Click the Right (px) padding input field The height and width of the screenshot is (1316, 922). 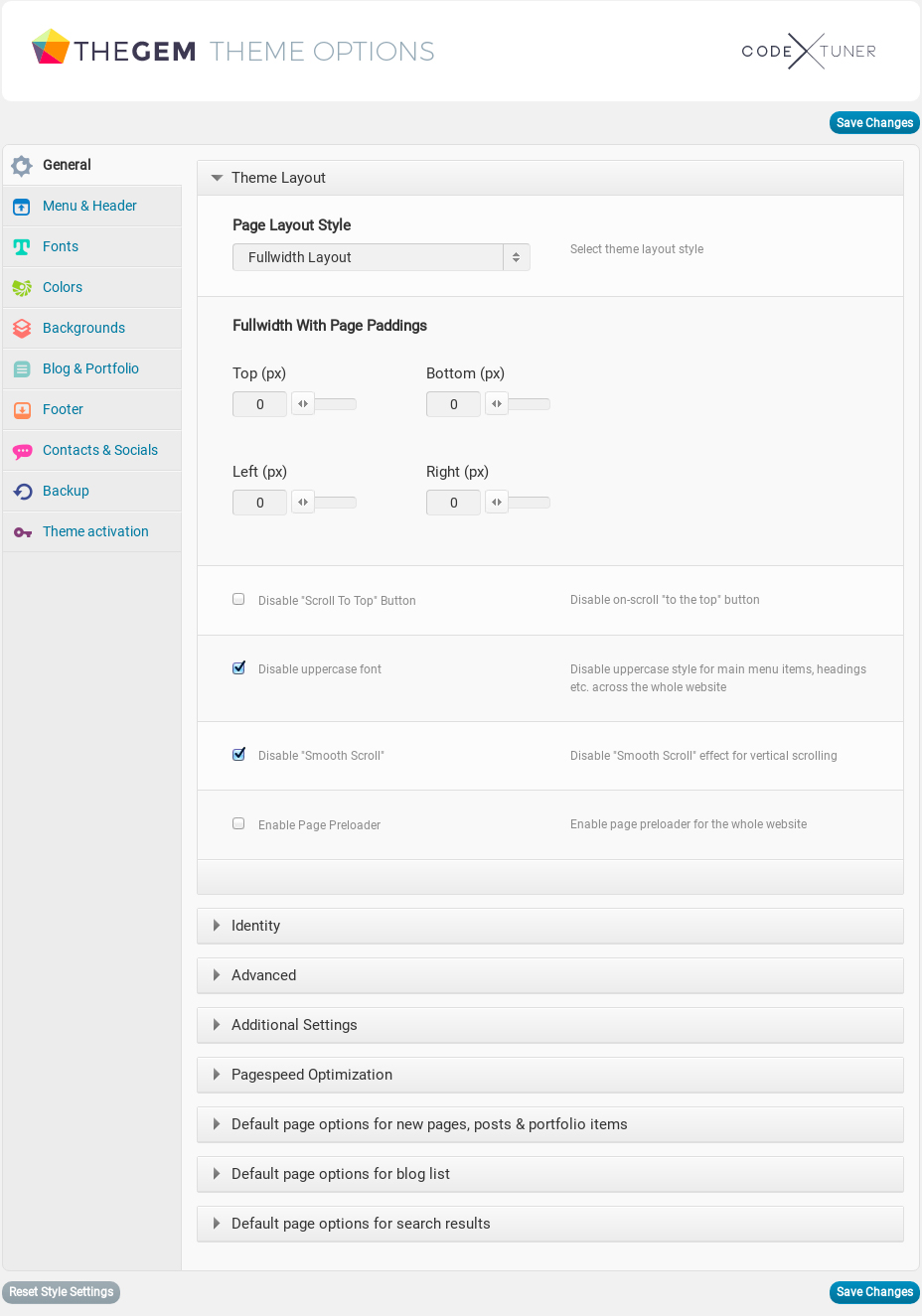click(453, 503)
